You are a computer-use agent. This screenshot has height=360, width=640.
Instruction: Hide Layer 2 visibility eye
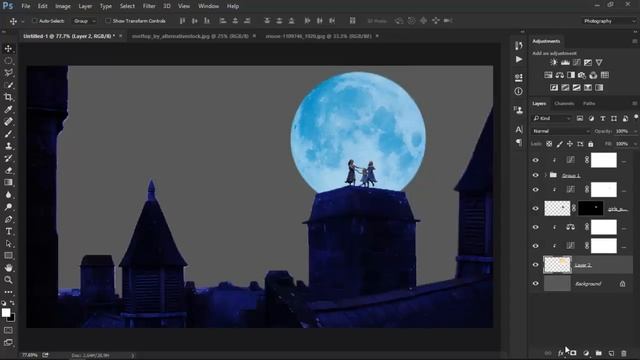[536, 265]
